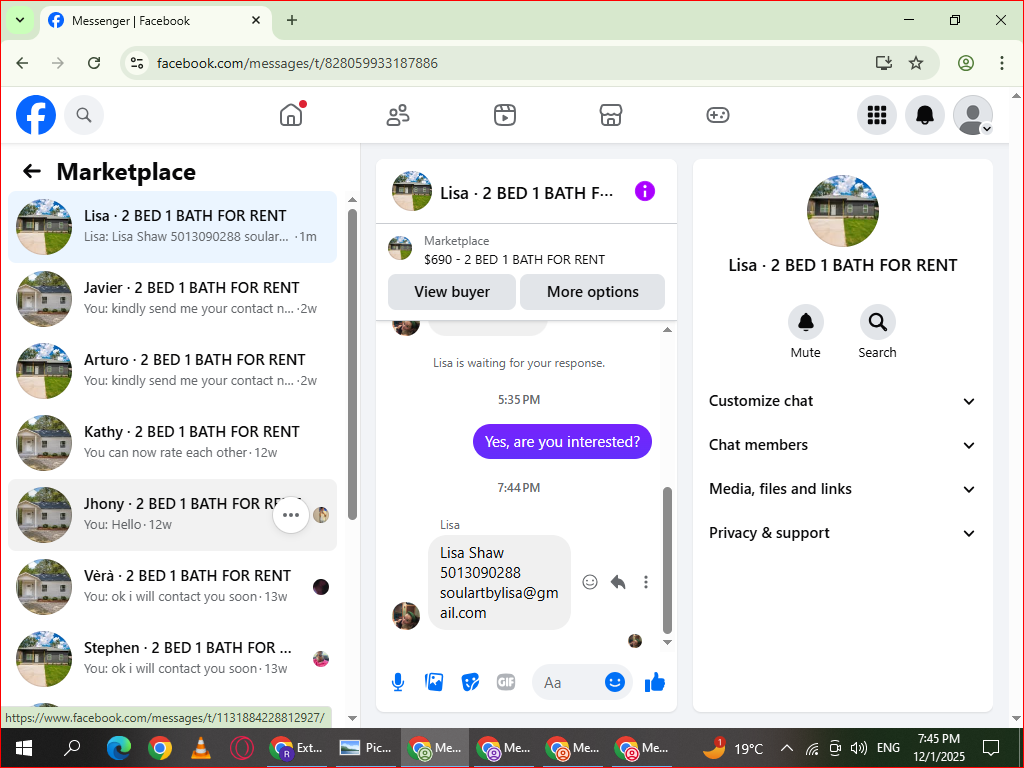Reply to Lisa's message with the reply arrow
Viewport: 1024px width, 768px height.
pyautogui.click(x=618, y=582)
